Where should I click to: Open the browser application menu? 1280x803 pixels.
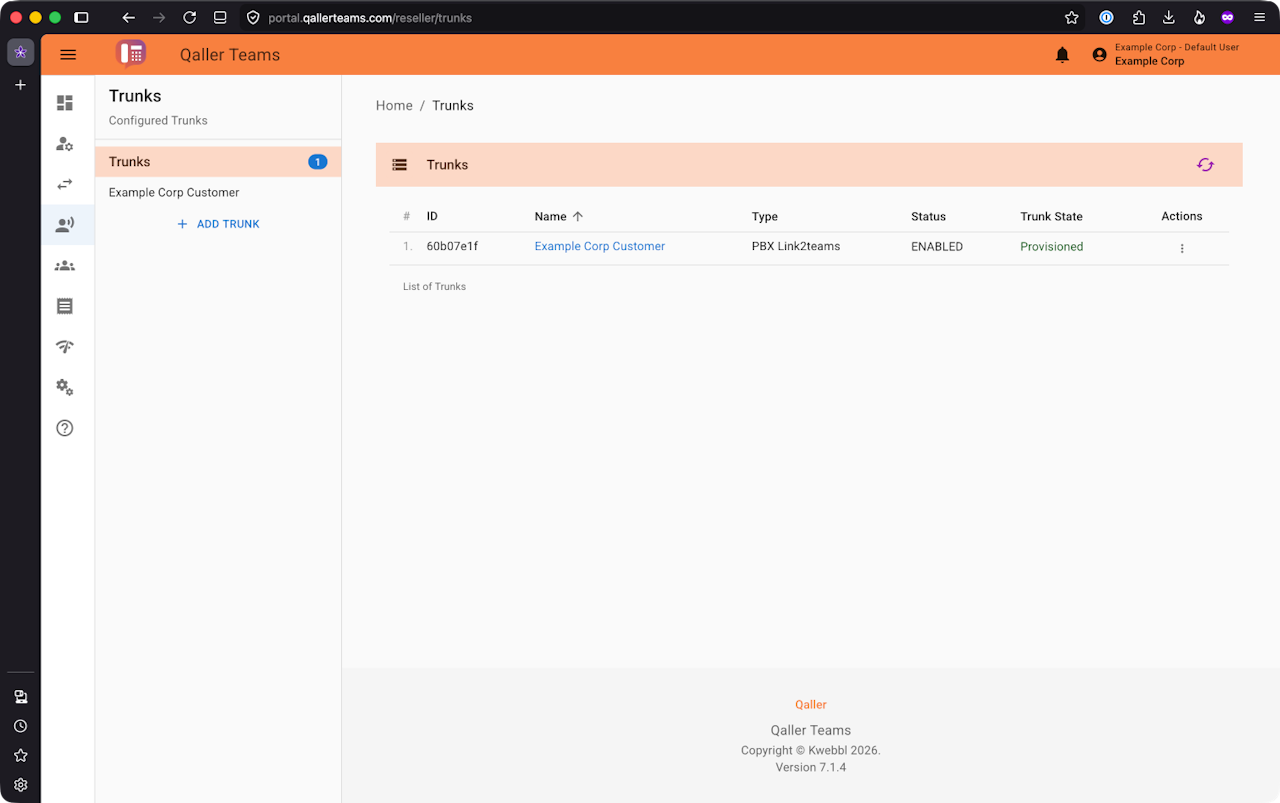[x=1260, y=18]
